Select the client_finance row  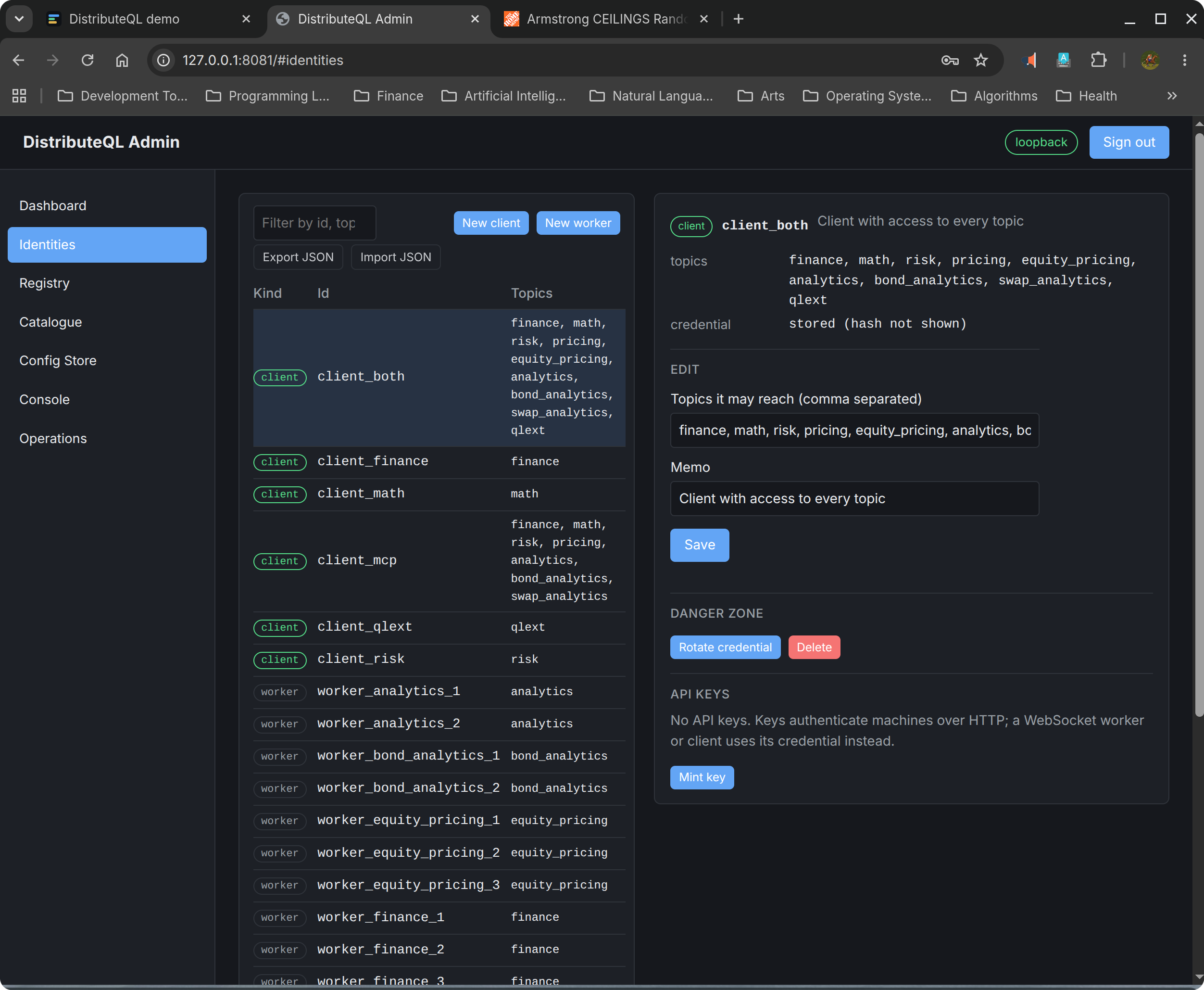pos(439,461)
